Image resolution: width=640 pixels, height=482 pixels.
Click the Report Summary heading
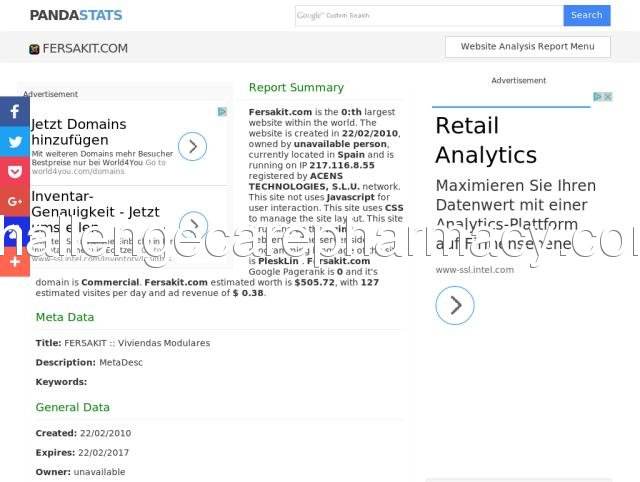click(296, 87)
